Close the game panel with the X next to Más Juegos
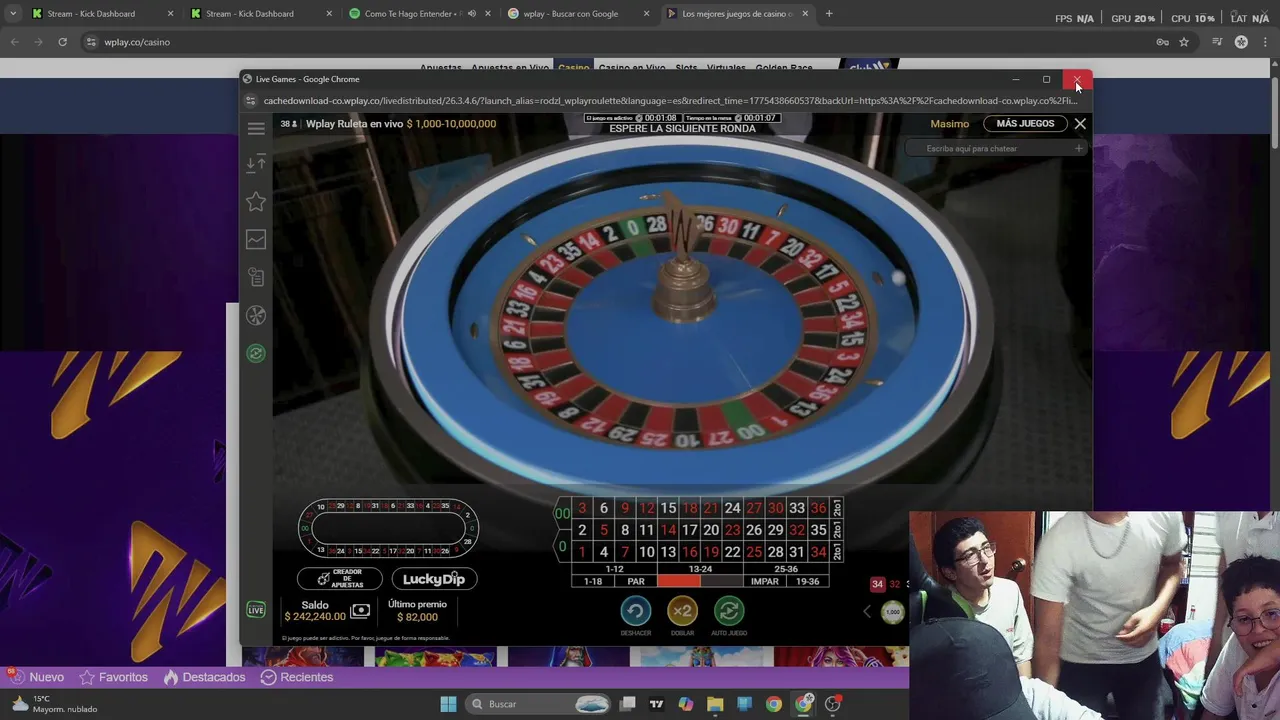The image size is (1280, 720). (x=1080, y=124)
